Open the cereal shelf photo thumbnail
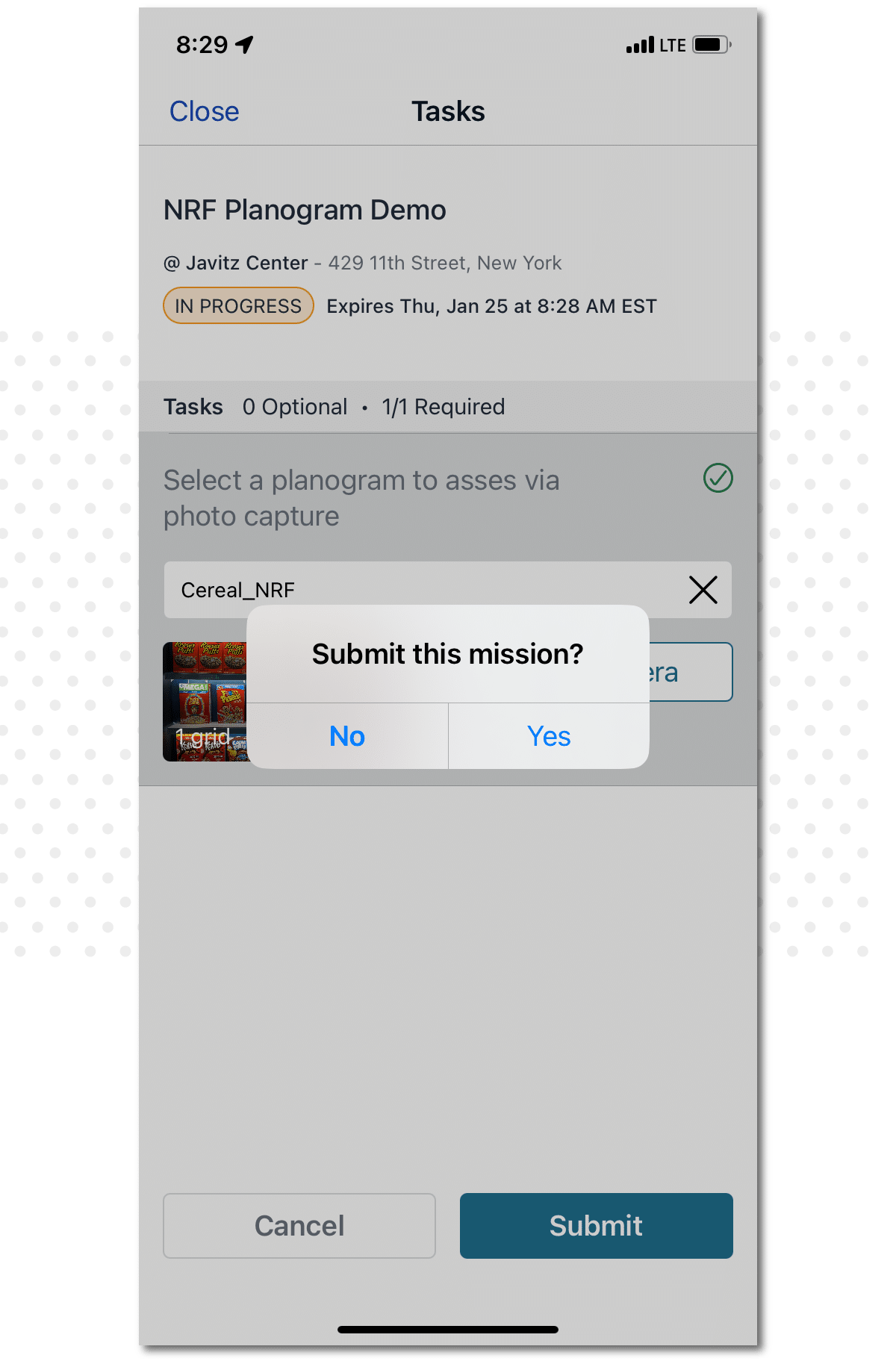Viewport: 896px width, 1364px height. (x=205, y=702)
